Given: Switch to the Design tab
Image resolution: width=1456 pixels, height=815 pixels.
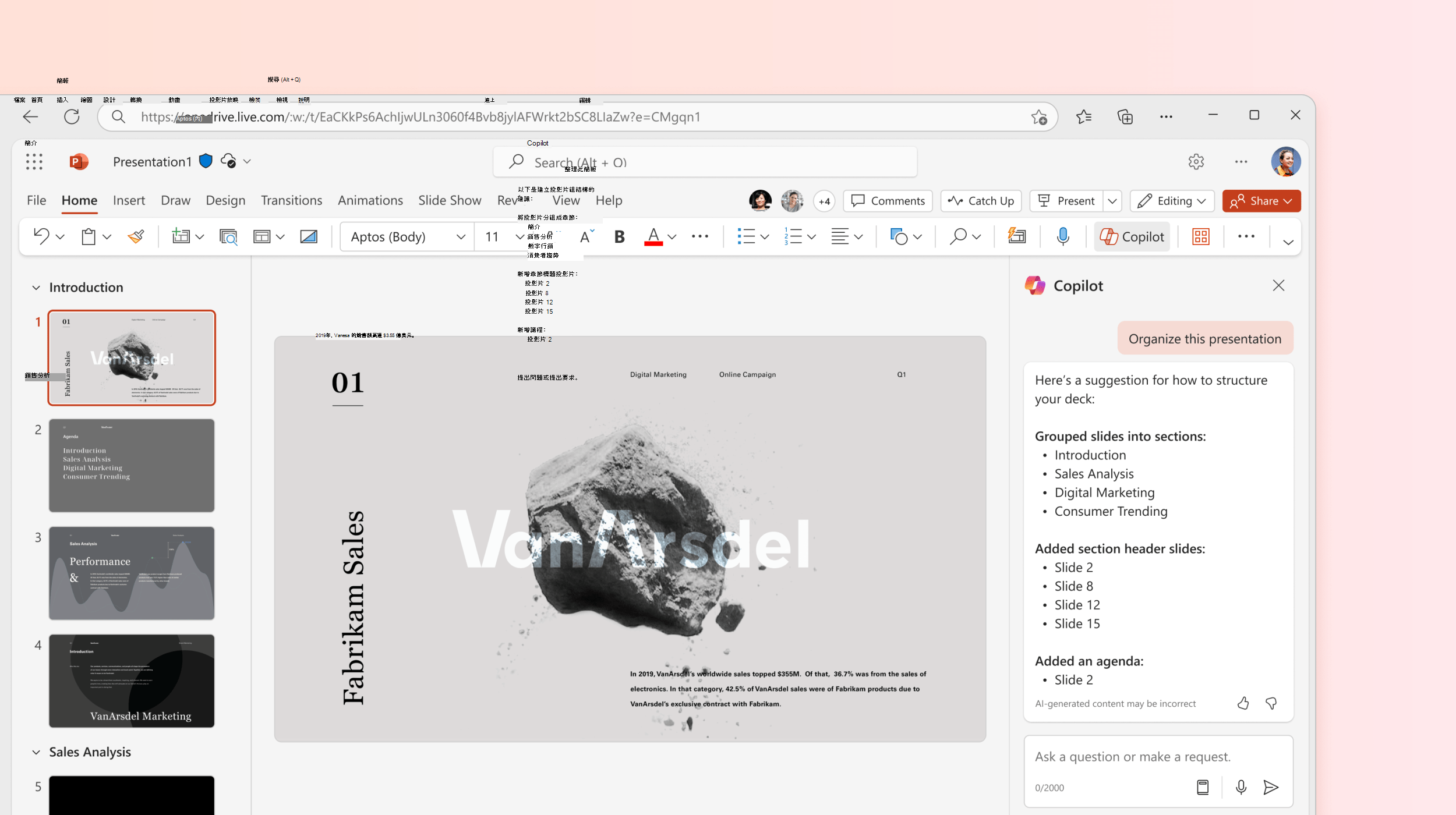Looking at the screenshot, I should point(225,200).
